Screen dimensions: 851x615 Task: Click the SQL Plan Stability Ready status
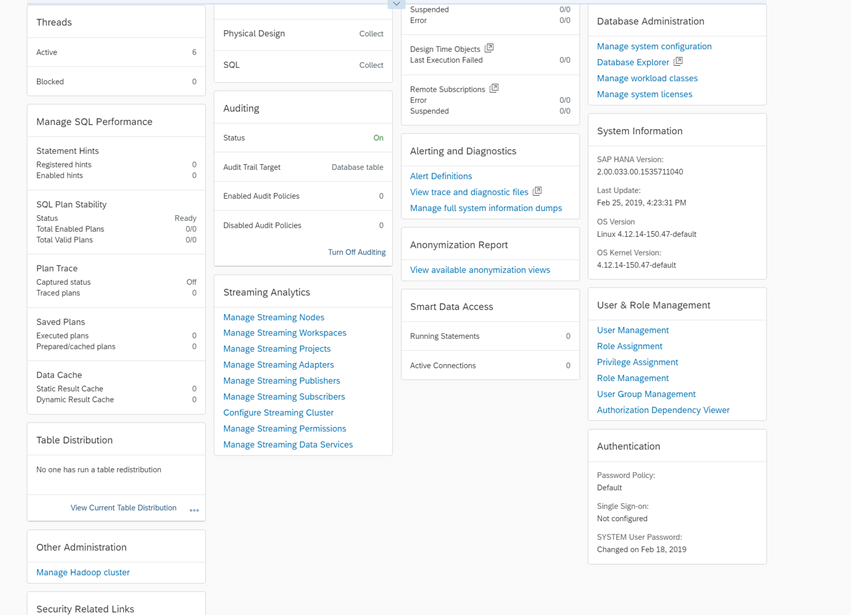click(186, 218)
